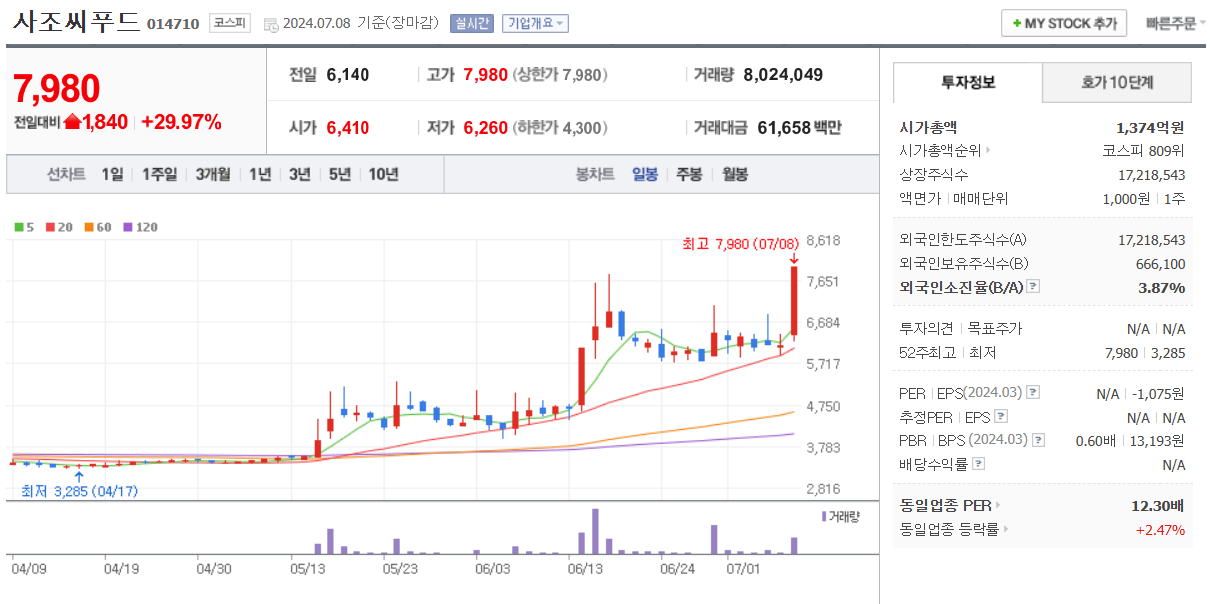The image size is (1210, 604).
Task: Click the PBR BPS help question icon
Action: pos(1039,440)
